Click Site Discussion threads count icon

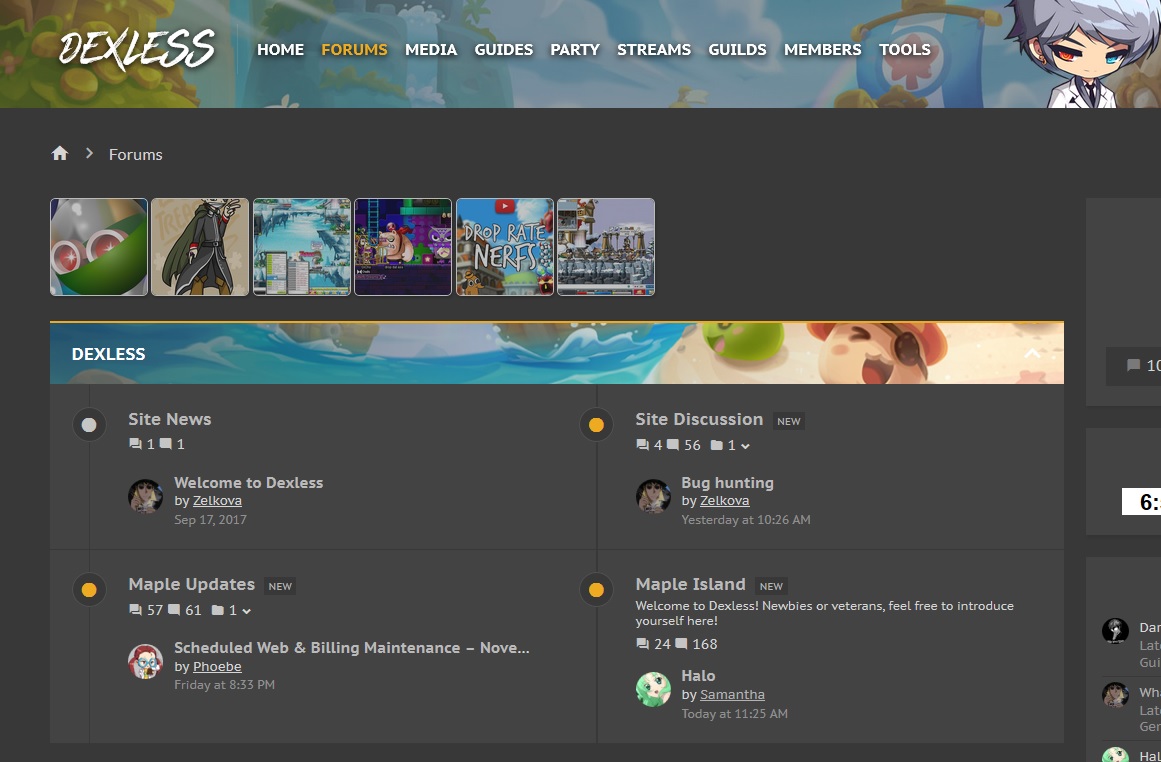pyautogui.click(x=643, y=445)
